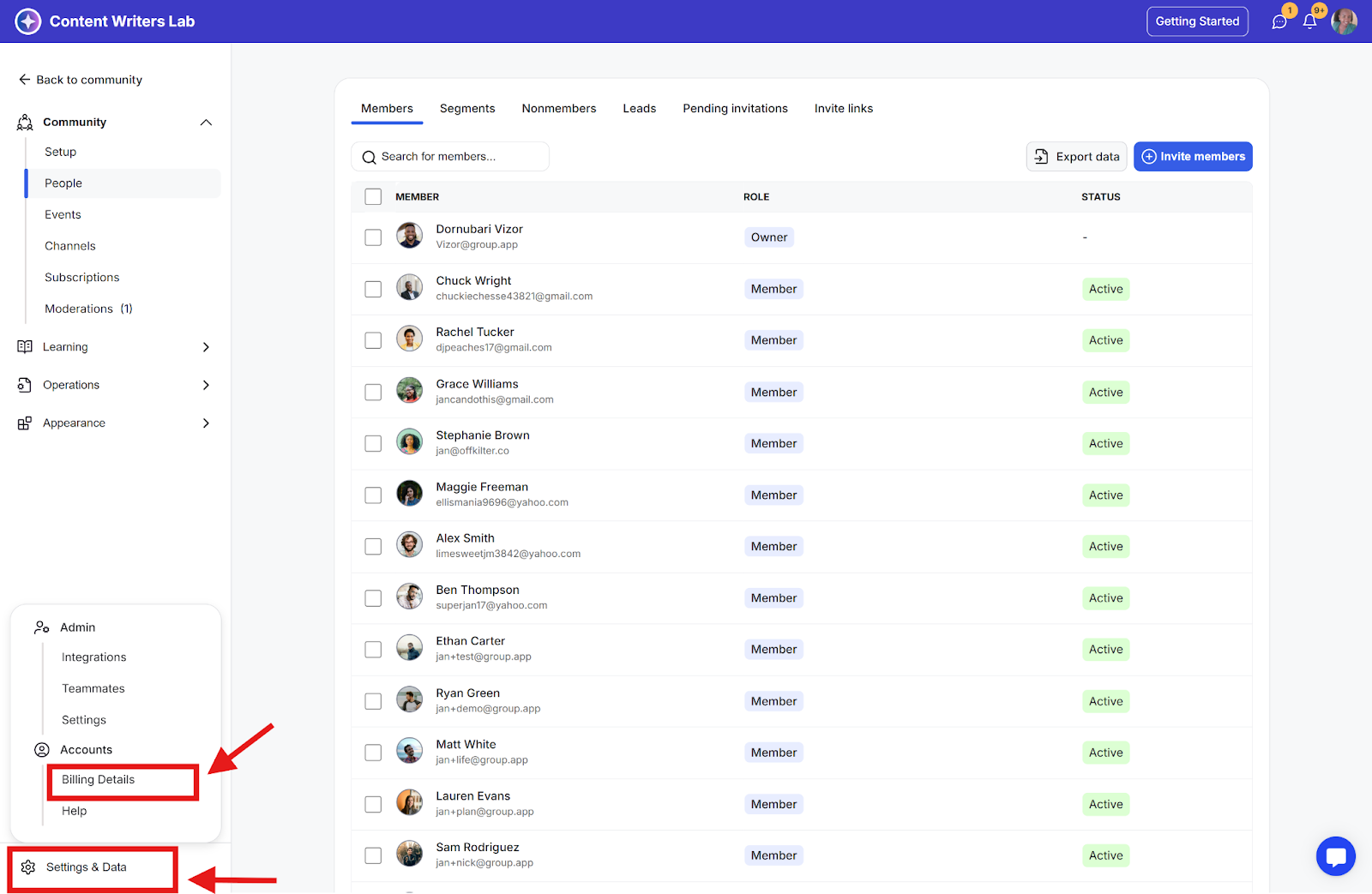Check the box next to Maggie Freeman
Image resolution: width=1372 pixels, height=894 pixels.
(x=373, y=495)
